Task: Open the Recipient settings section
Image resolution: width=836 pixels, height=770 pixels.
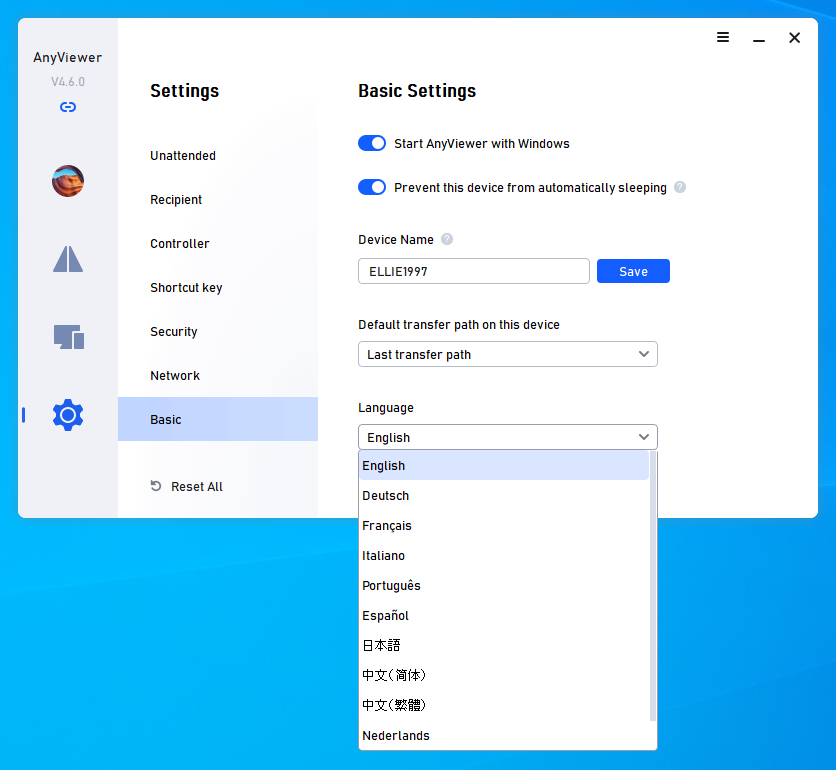Action: click(x=218, y=199)
